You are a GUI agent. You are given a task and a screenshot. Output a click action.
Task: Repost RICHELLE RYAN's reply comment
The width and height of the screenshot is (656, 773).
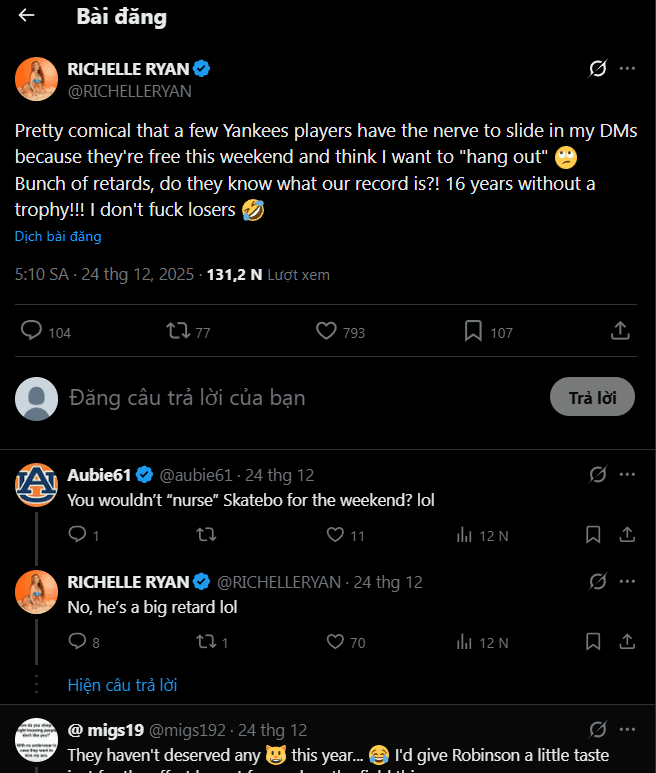tap(205, 642)
